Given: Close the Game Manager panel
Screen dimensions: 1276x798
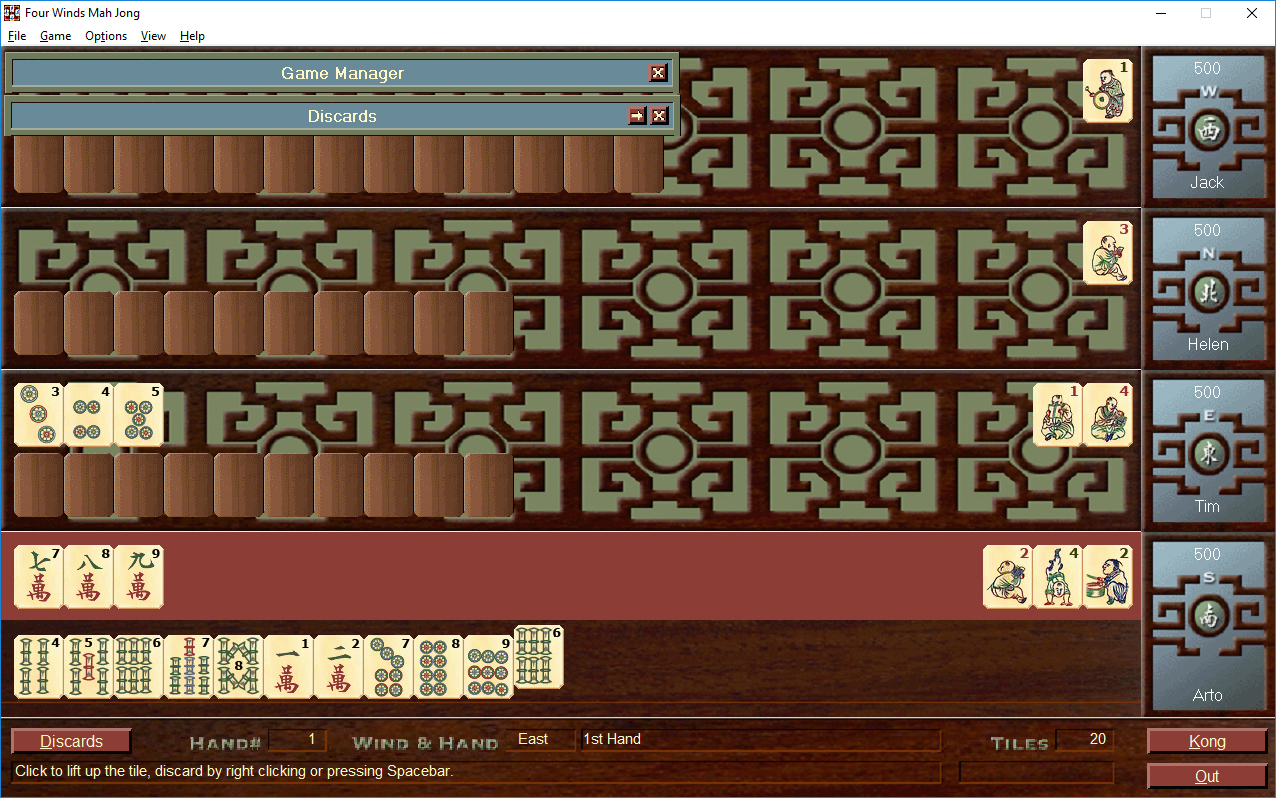Looking at the screenshot, I should point(657,73).
